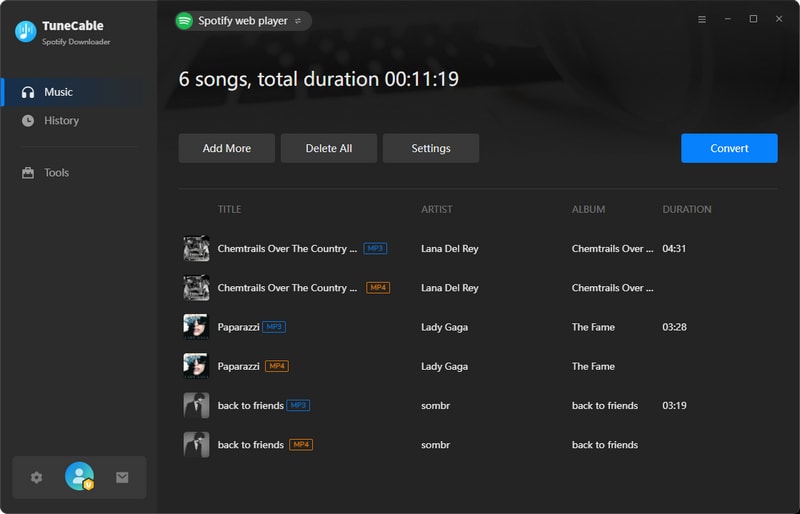Open settings gear in sidebar footer
The image size is (800, 514).
36,477
